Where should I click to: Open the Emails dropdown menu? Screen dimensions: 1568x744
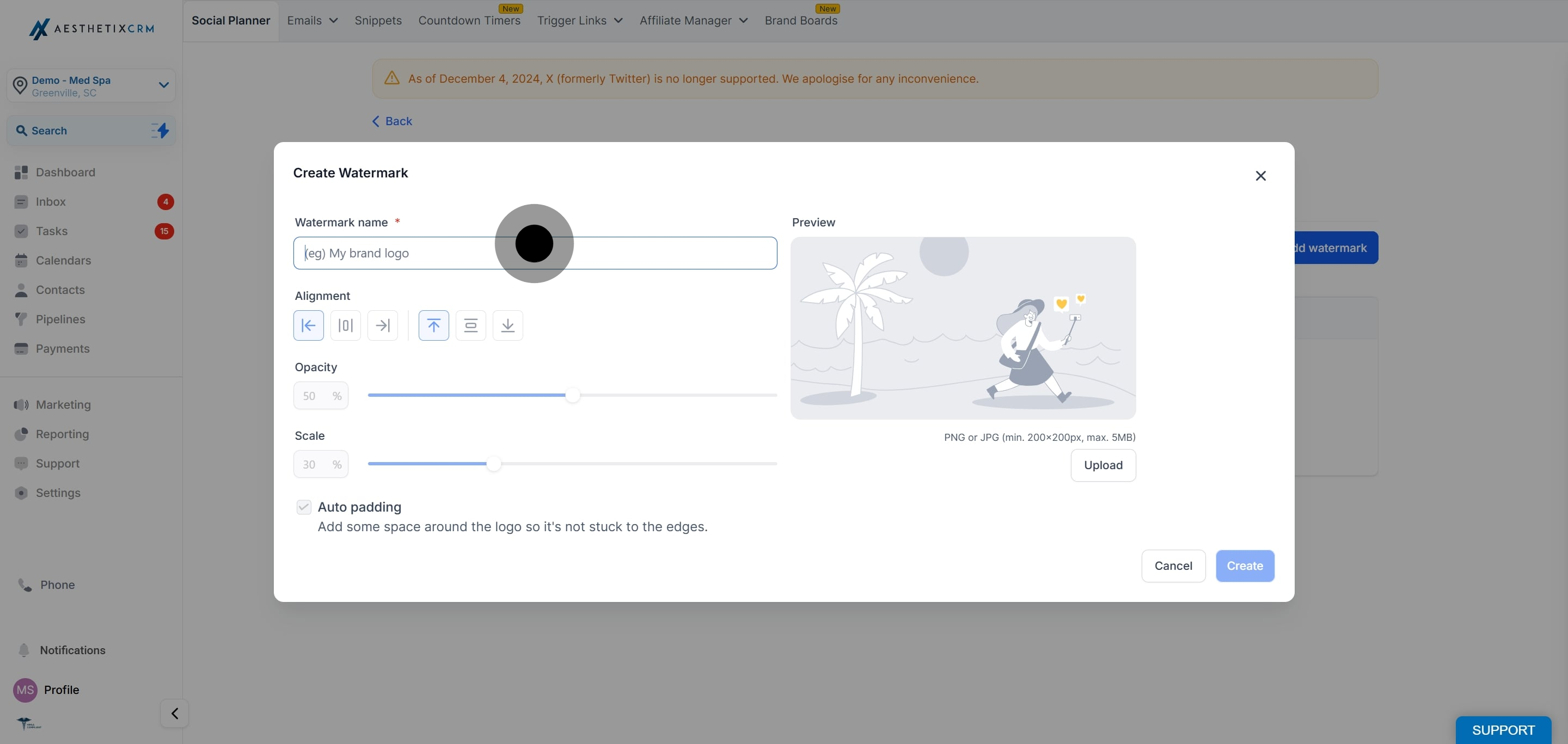313,21
